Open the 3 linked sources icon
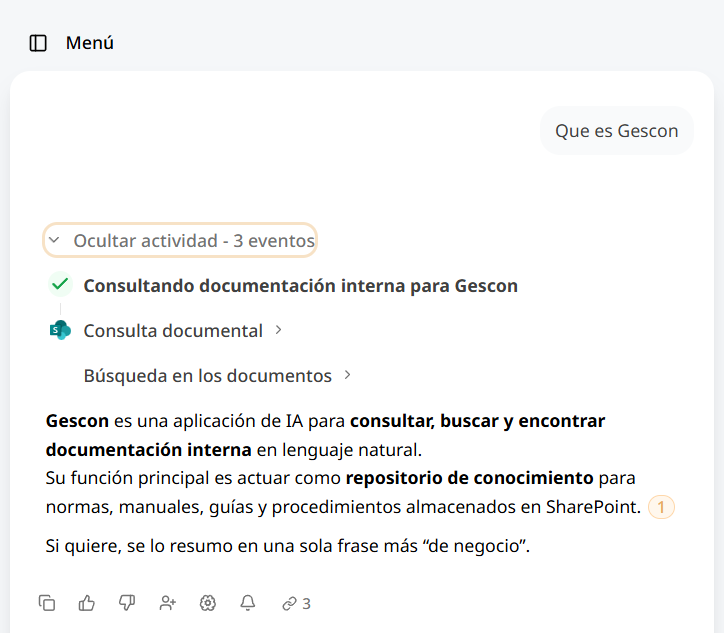This screenshot has height=633, width=724. 296,603
